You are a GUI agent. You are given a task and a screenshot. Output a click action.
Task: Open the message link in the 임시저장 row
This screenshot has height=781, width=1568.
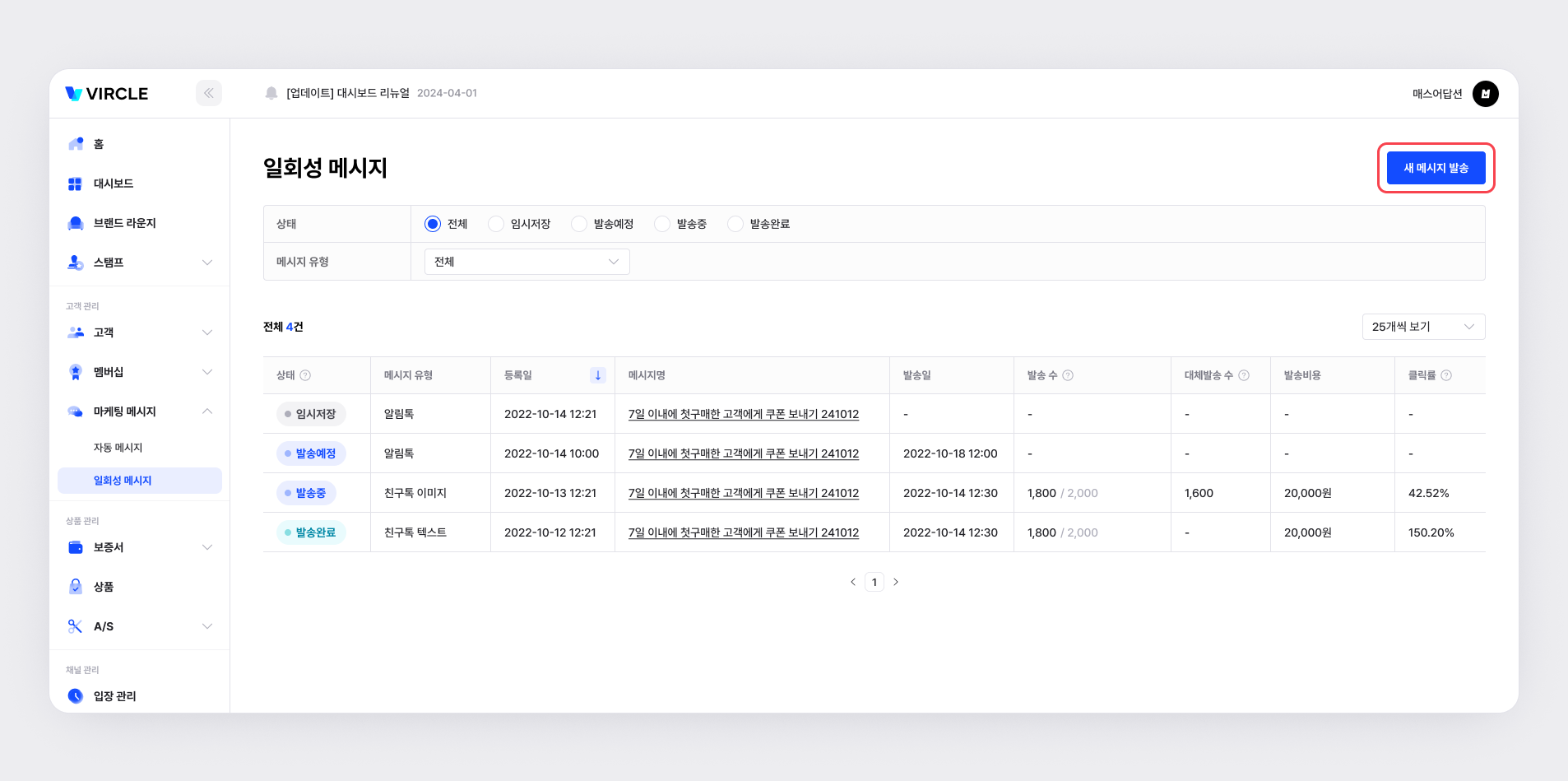tap(743, 414)
